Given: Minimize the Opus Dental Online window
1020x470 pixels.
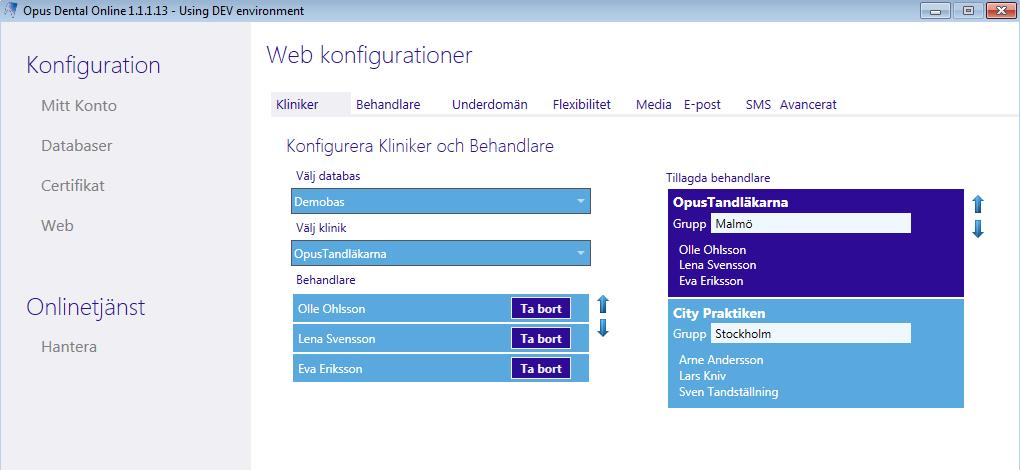Looking at the screenshot, I should pos(937,10).
